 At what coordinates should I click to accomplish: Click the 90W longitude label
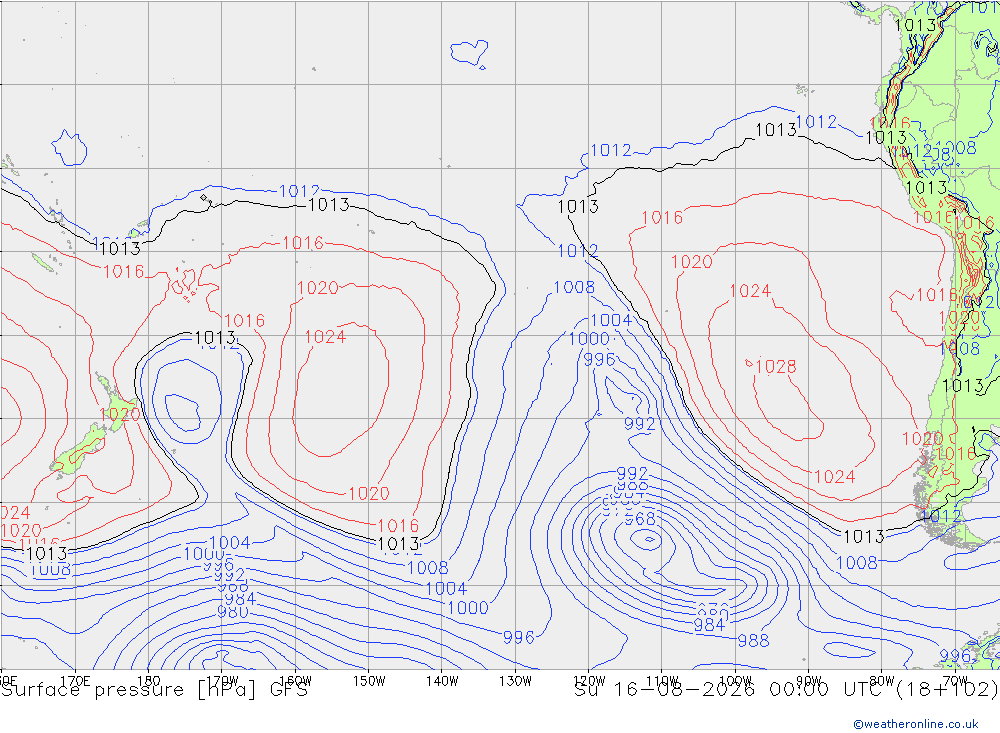coord(809,681)
